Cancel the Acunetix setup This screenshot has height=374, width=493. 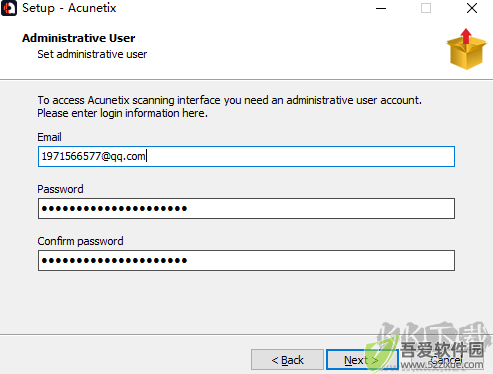[x=446, y=360]
